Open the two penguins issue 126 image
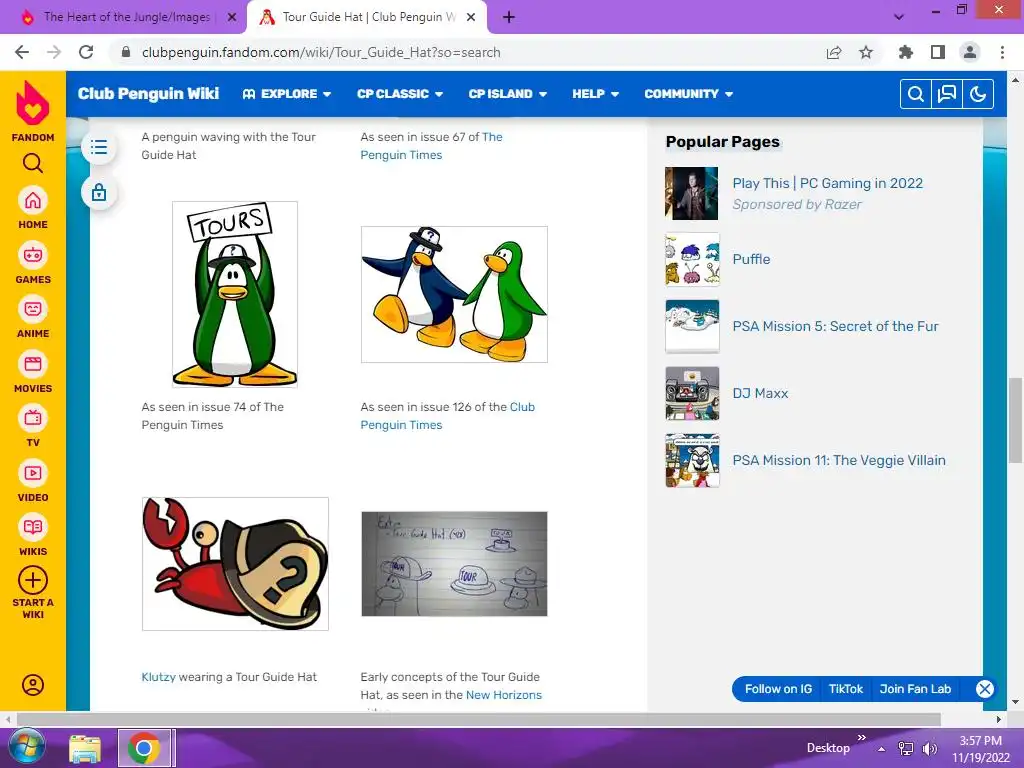1024x768 pixels. [x=454, y=295]
